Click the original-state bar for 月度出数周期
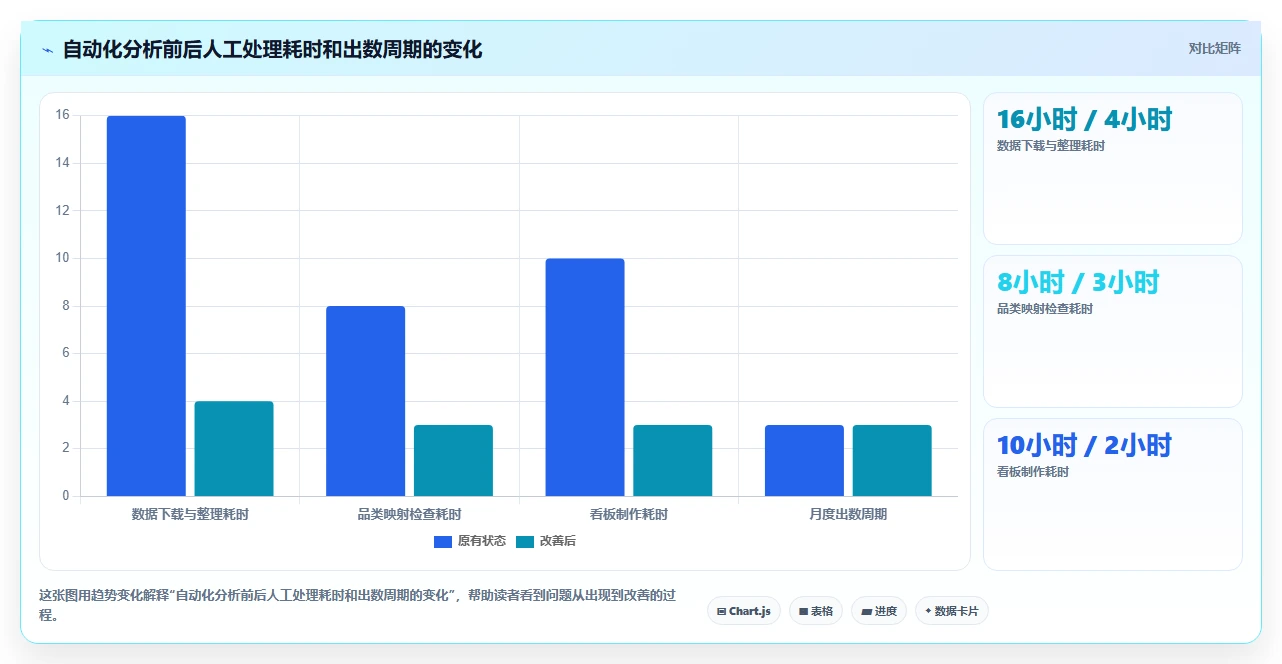Image resolution: width=1282 pixels, height=664 pixels. point(804,461)
